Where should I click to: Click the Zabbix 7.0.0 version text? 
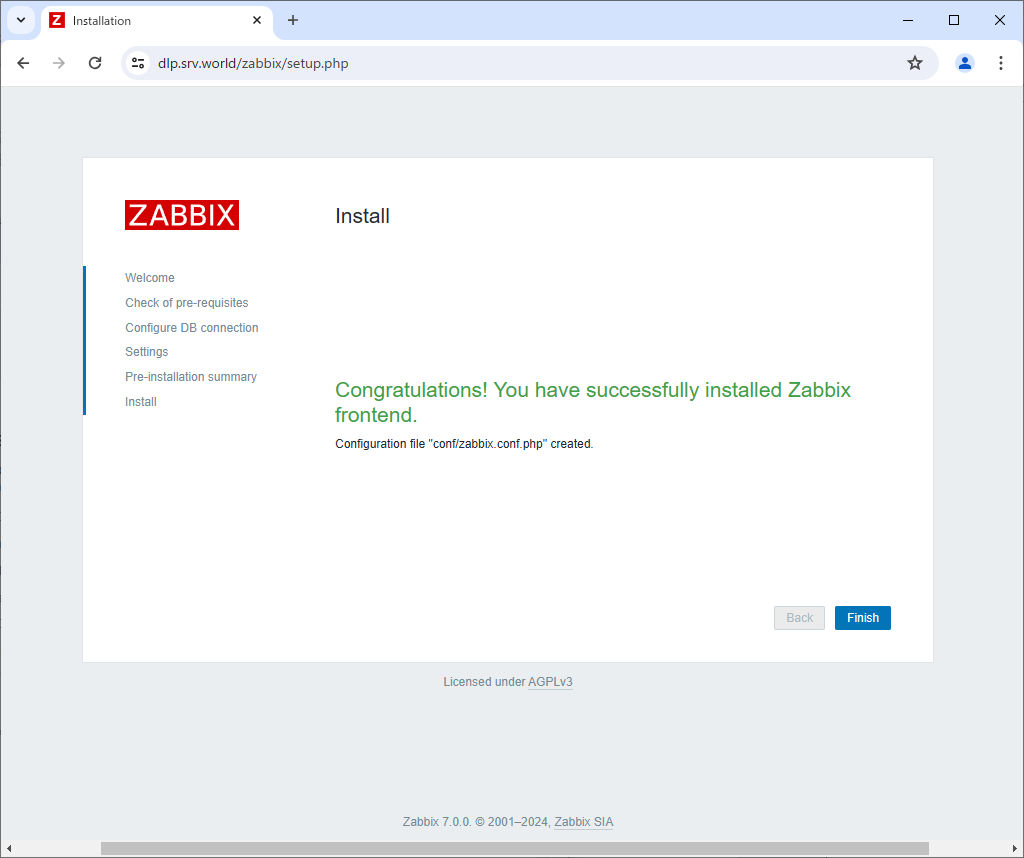tap(436, 822)
